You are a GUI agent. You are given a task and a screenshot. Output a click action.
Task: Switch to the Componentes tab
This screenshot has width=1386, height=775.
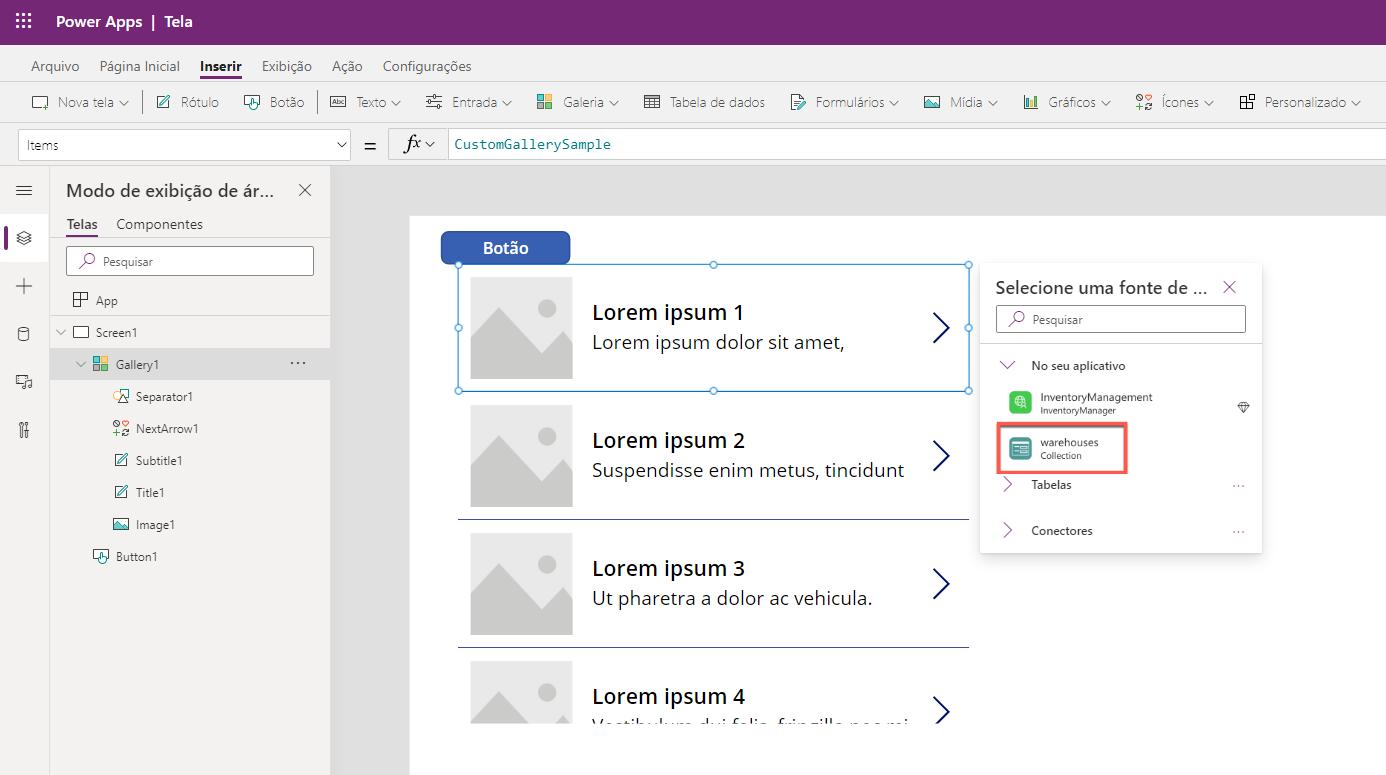point(160,224)
